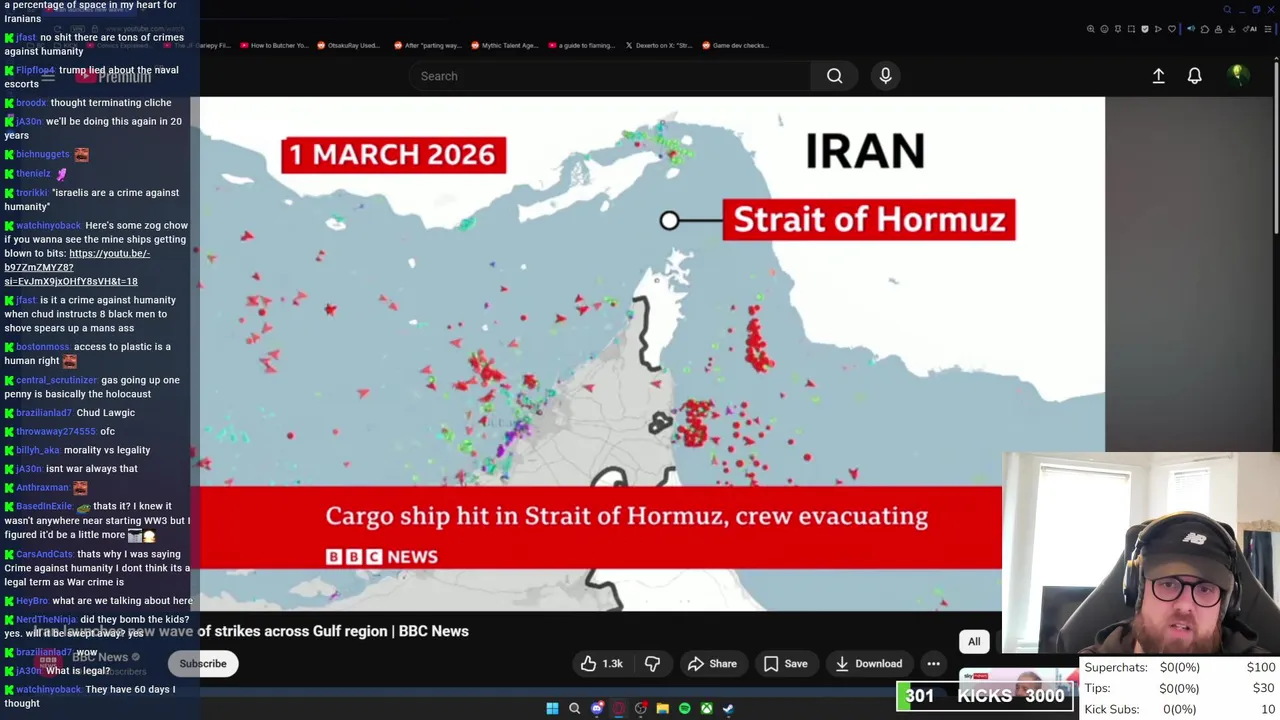
Task: Open browser profile person icon
Action: (x=1218, y=29)
